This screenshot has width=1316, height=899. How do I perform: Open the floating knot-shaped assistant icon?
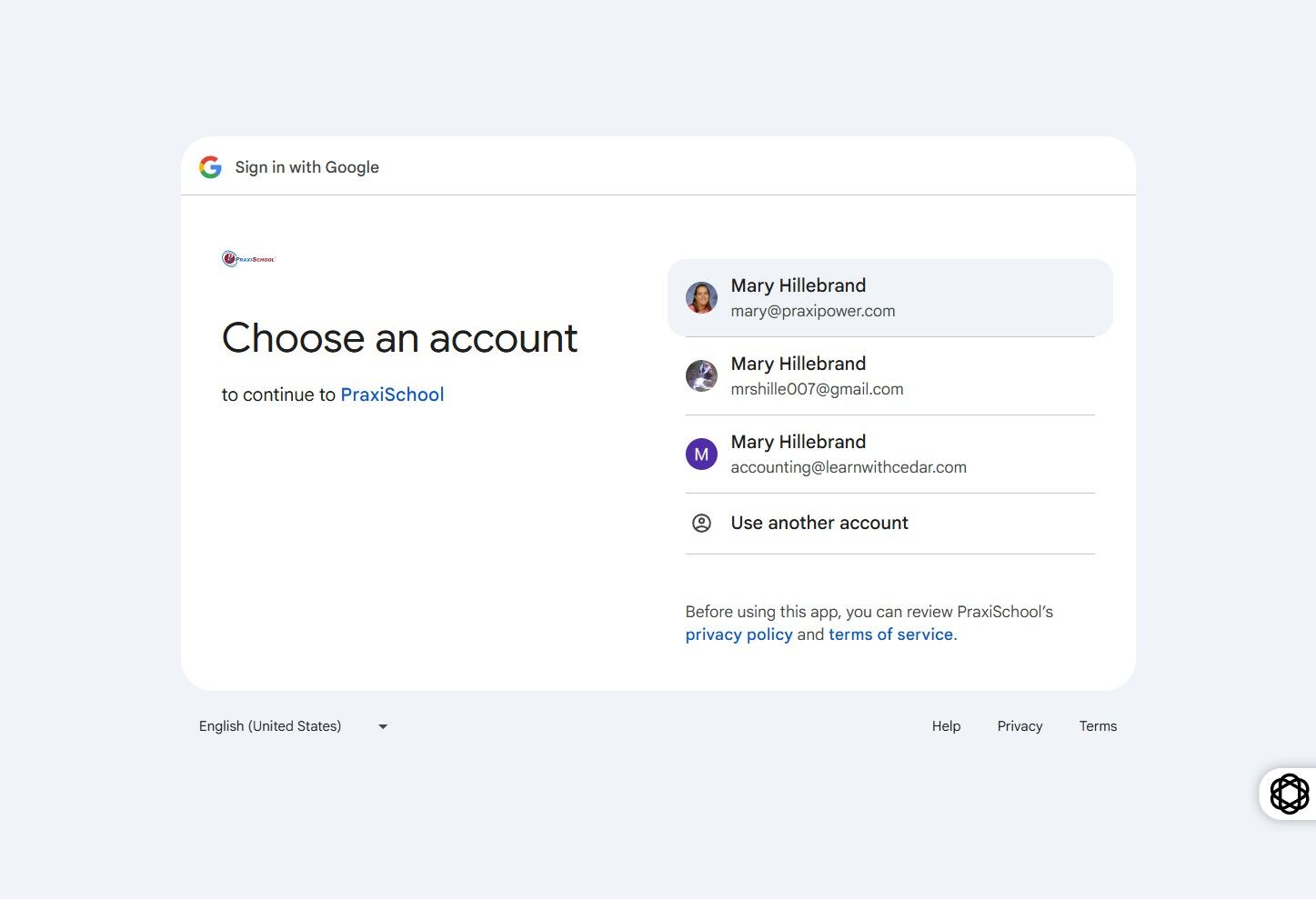click(x=1289, y=794)
